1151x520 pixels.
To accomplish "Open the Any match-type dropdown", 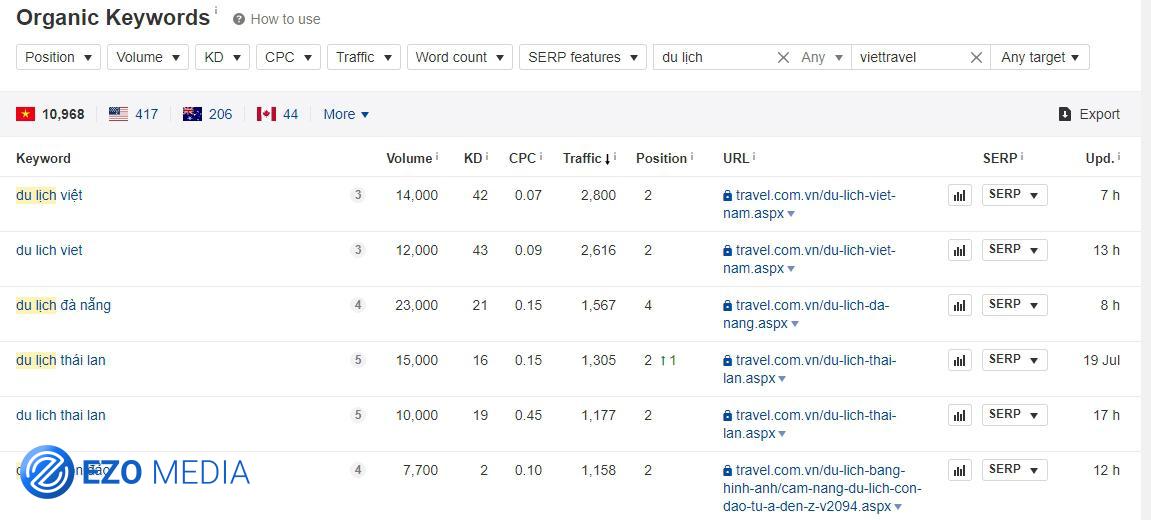I will coord(821,57).
